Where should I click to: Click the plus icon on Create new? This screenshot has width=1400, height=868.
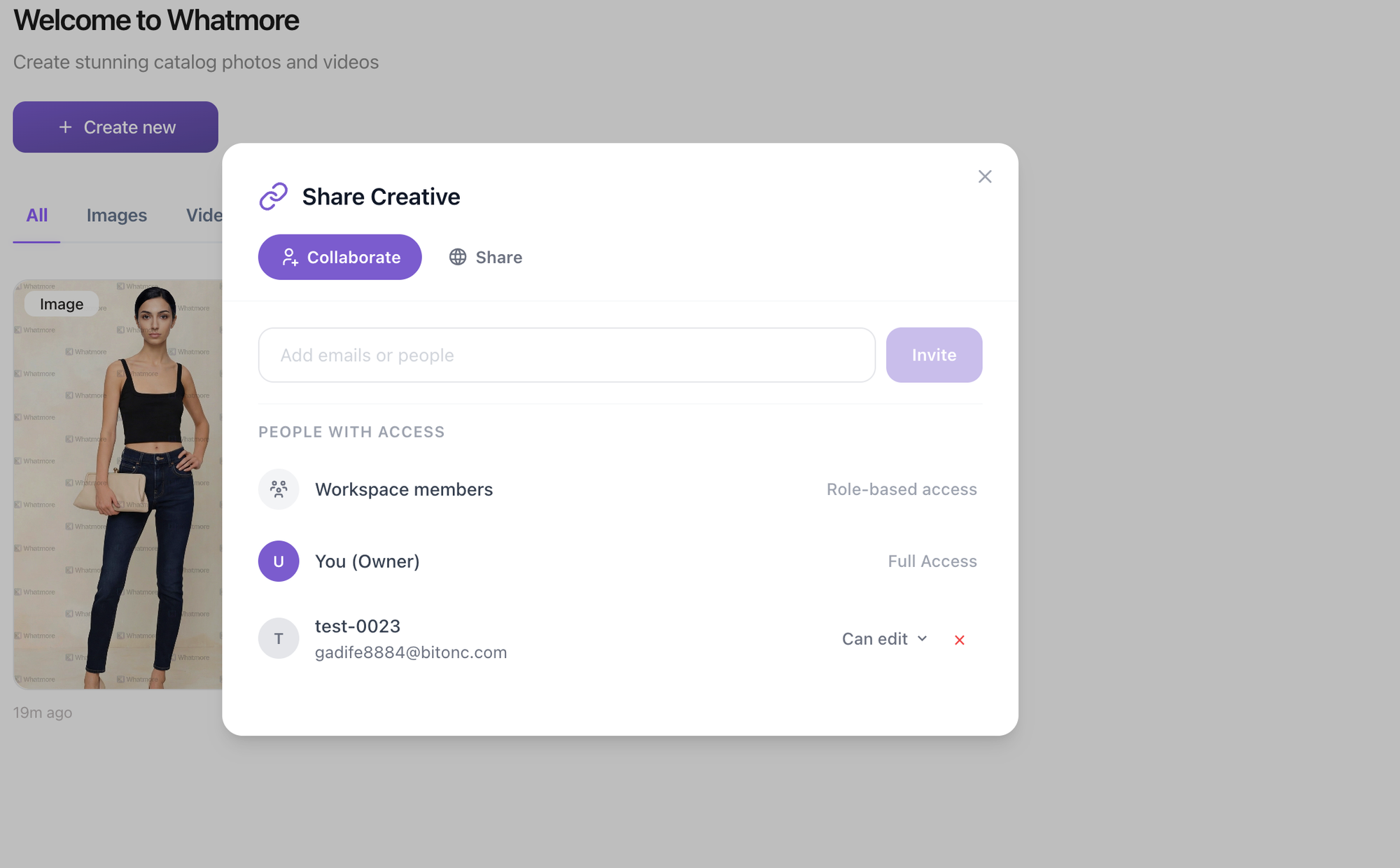(x=65, y=127)
